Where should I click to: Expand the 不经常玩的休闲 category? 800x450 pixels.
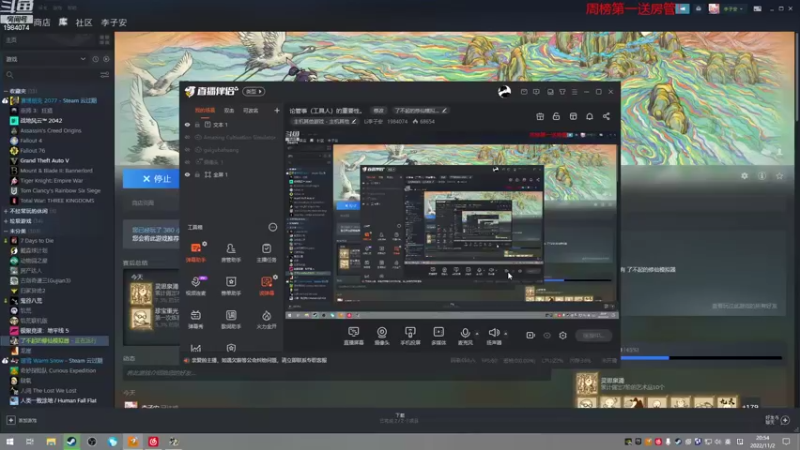pyautogui.click(x=6, y=211)
